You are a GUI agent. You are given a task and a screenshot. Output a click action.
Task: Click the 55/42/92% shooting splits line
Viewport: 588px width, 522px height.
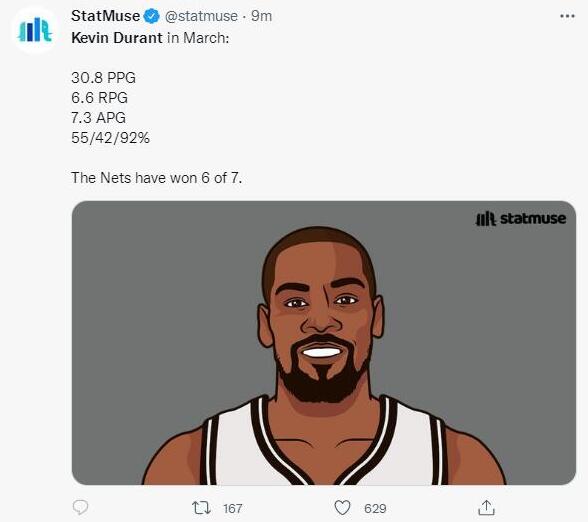click(110, 138)
